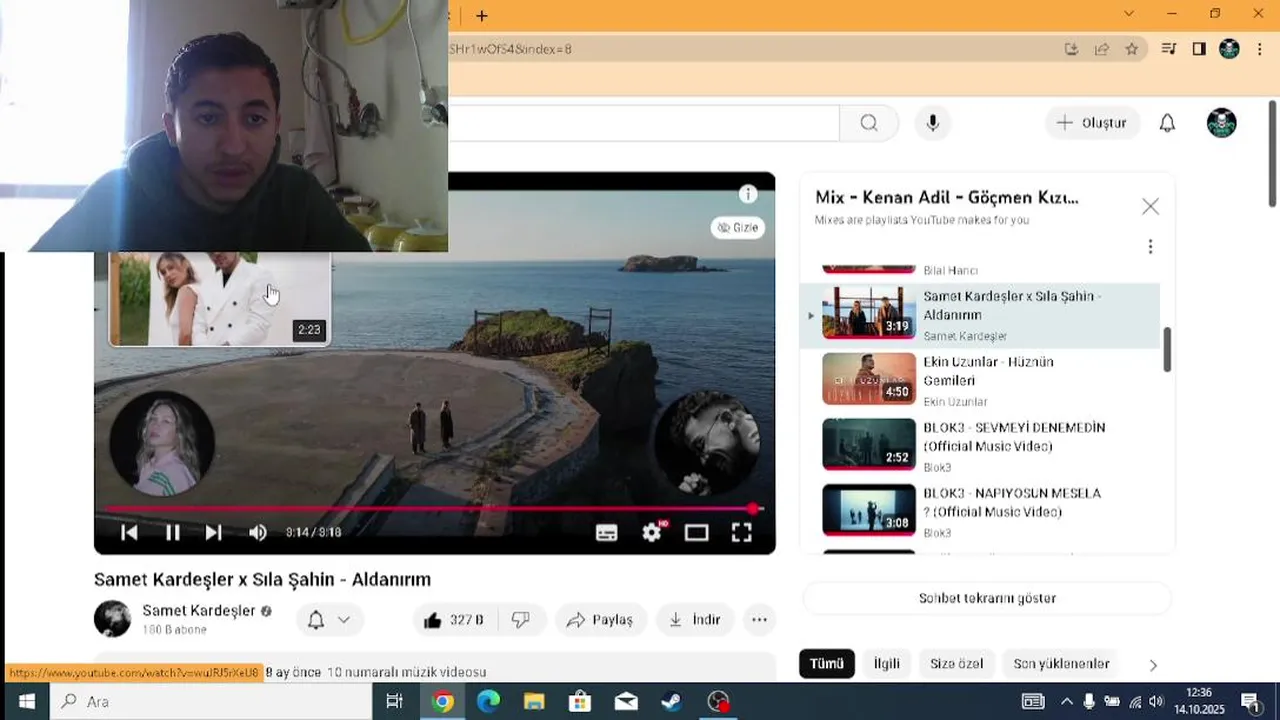The image size is (1280, 720).
Task: Open a new Chrome tab
Action: (482, 16)
